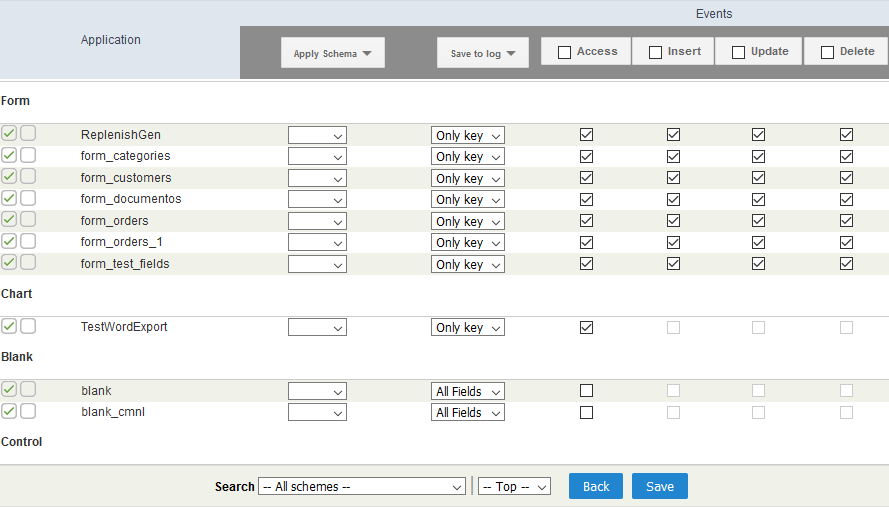Screen dimensions: 889x507
Task: Click the Control section heading
Action: click(x=22, y=442)
